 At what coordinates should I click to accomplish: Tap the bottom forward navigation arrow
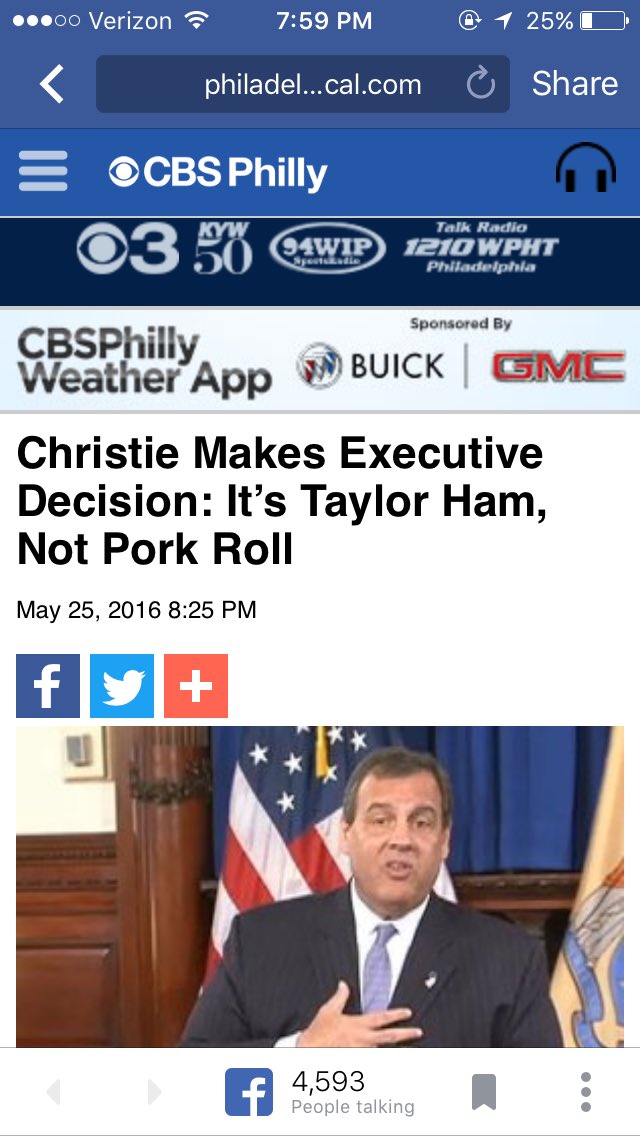tap(154, 1092)
